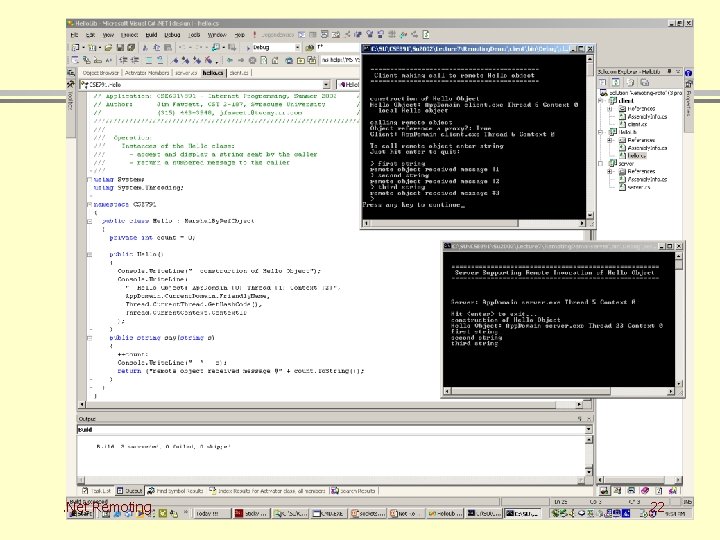Image resolution: width=720 pixels, height=540 pixels.
Task: Switch to the server.cs editor tab
Action: pyautogui.click(x=186, y=73)
